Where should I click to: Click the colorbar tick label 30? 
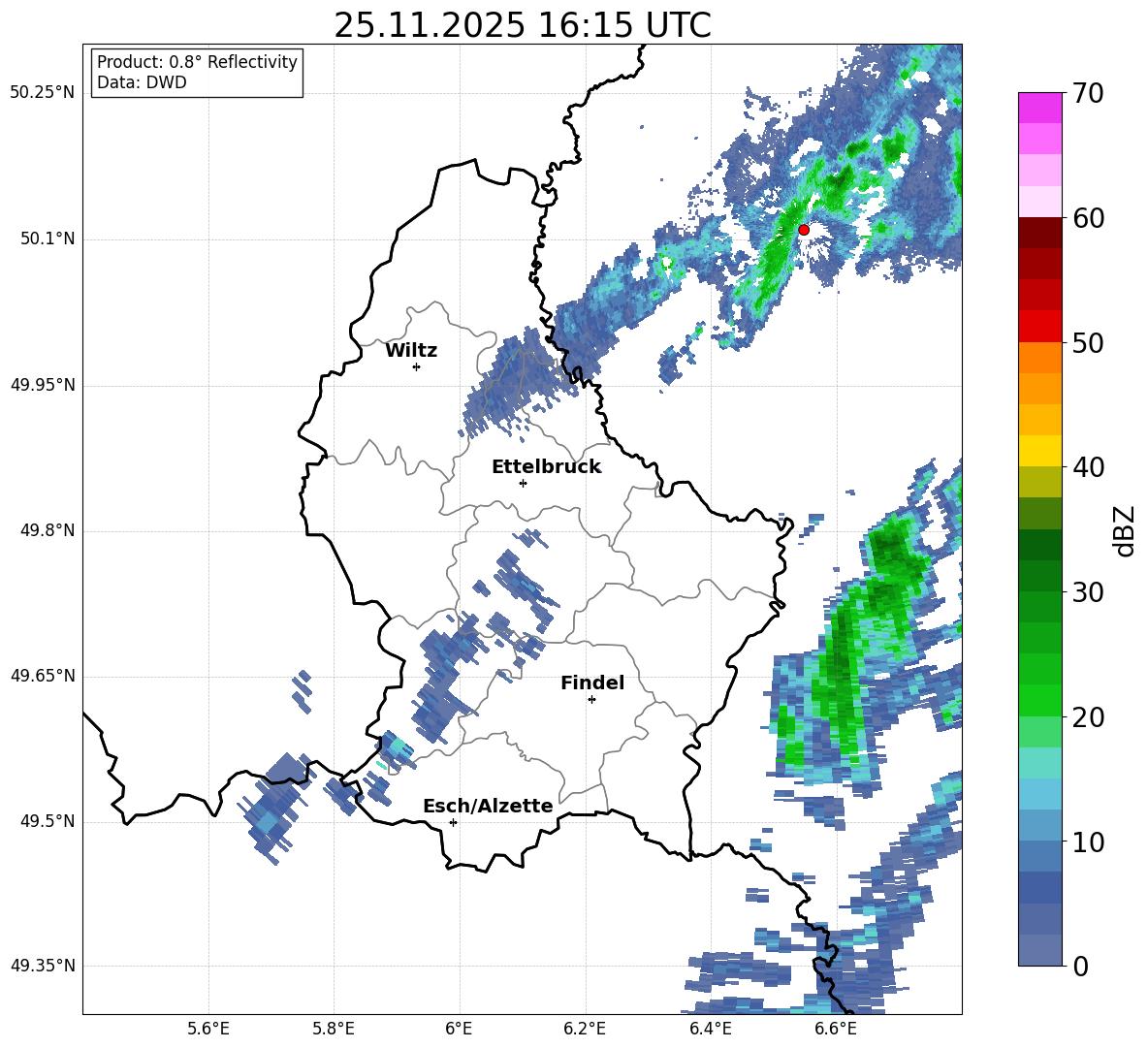coord(1088,592)
